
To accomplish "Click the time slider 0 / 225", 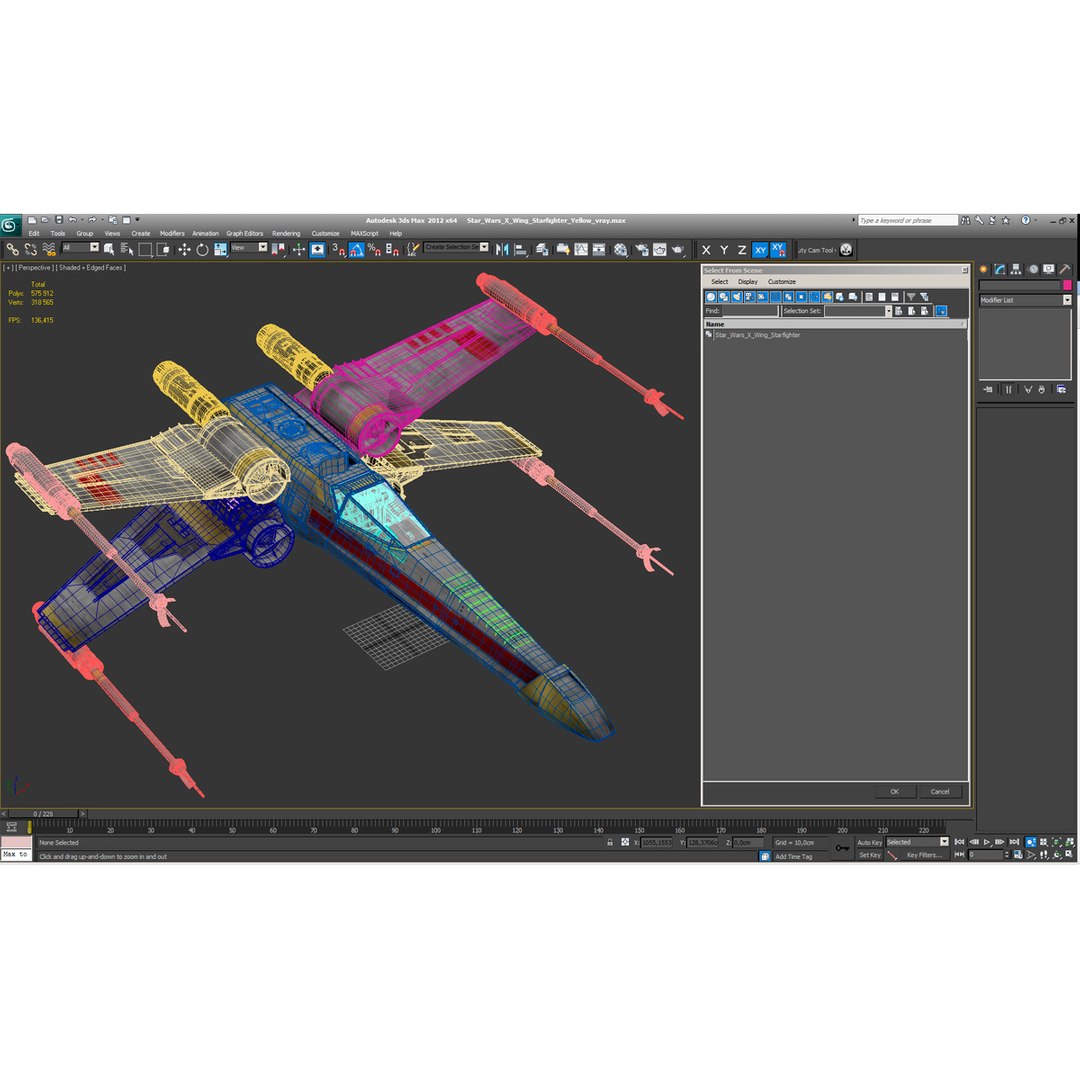I will tap(43, 813).
